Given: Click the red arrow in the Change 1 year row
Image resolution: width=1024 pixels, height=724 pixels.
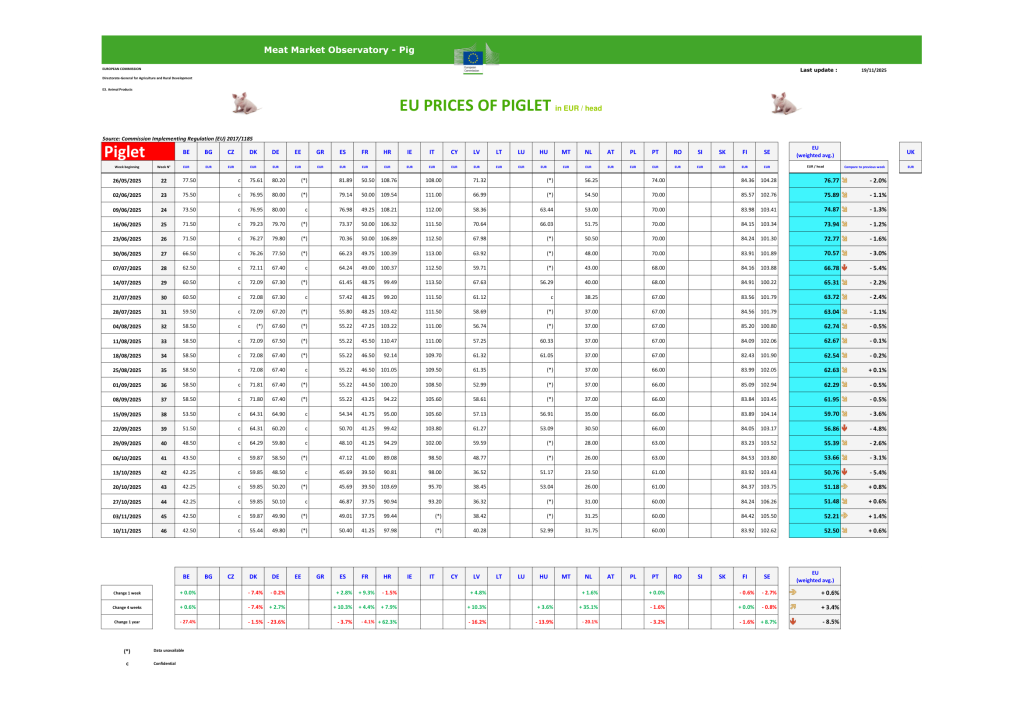Looking at the screenshot, I should [793, 621].
